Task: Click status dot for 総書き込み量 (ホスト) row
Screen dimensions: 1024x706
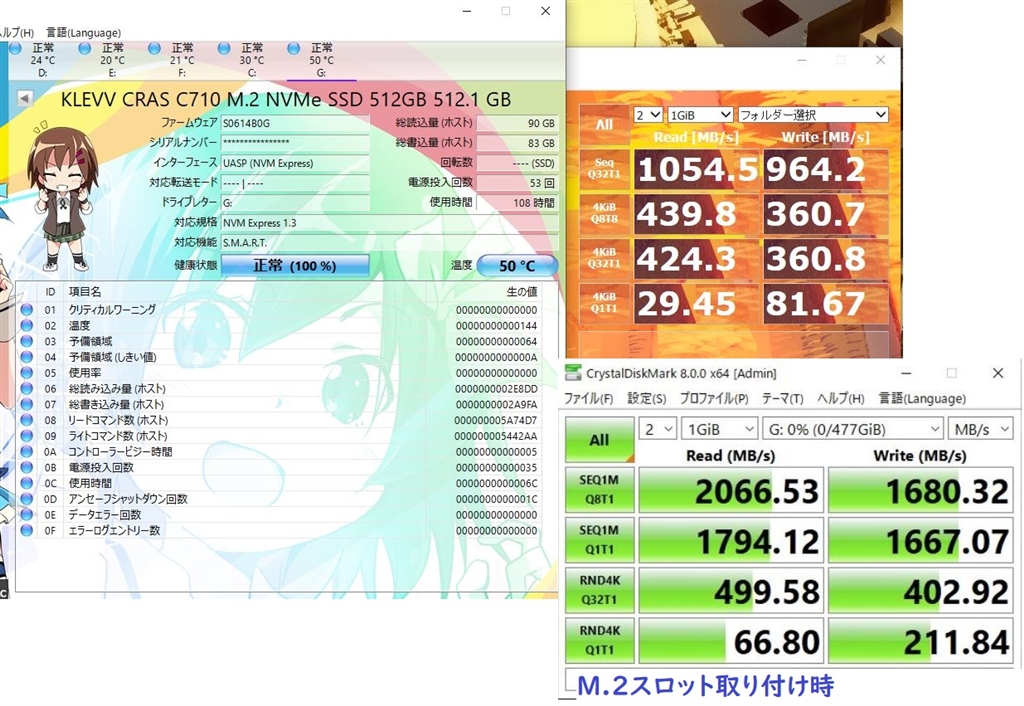Action: [27, 404]
